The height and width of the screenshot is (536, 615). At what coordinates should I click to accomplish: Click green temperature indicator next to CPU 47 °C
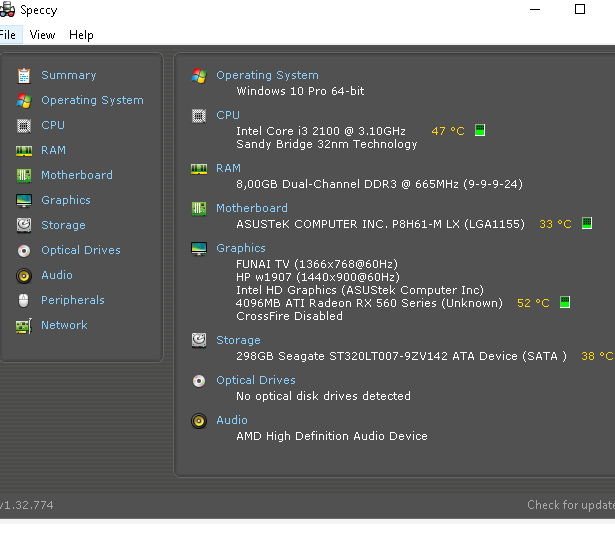click(x=480, y=130)
